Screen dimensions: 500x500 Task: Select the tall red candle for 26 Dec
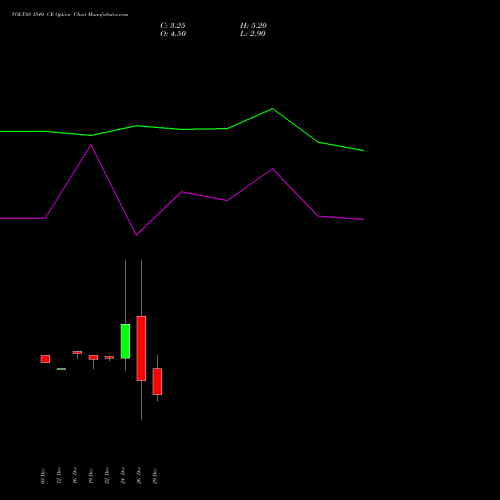[x=141, y=348]
